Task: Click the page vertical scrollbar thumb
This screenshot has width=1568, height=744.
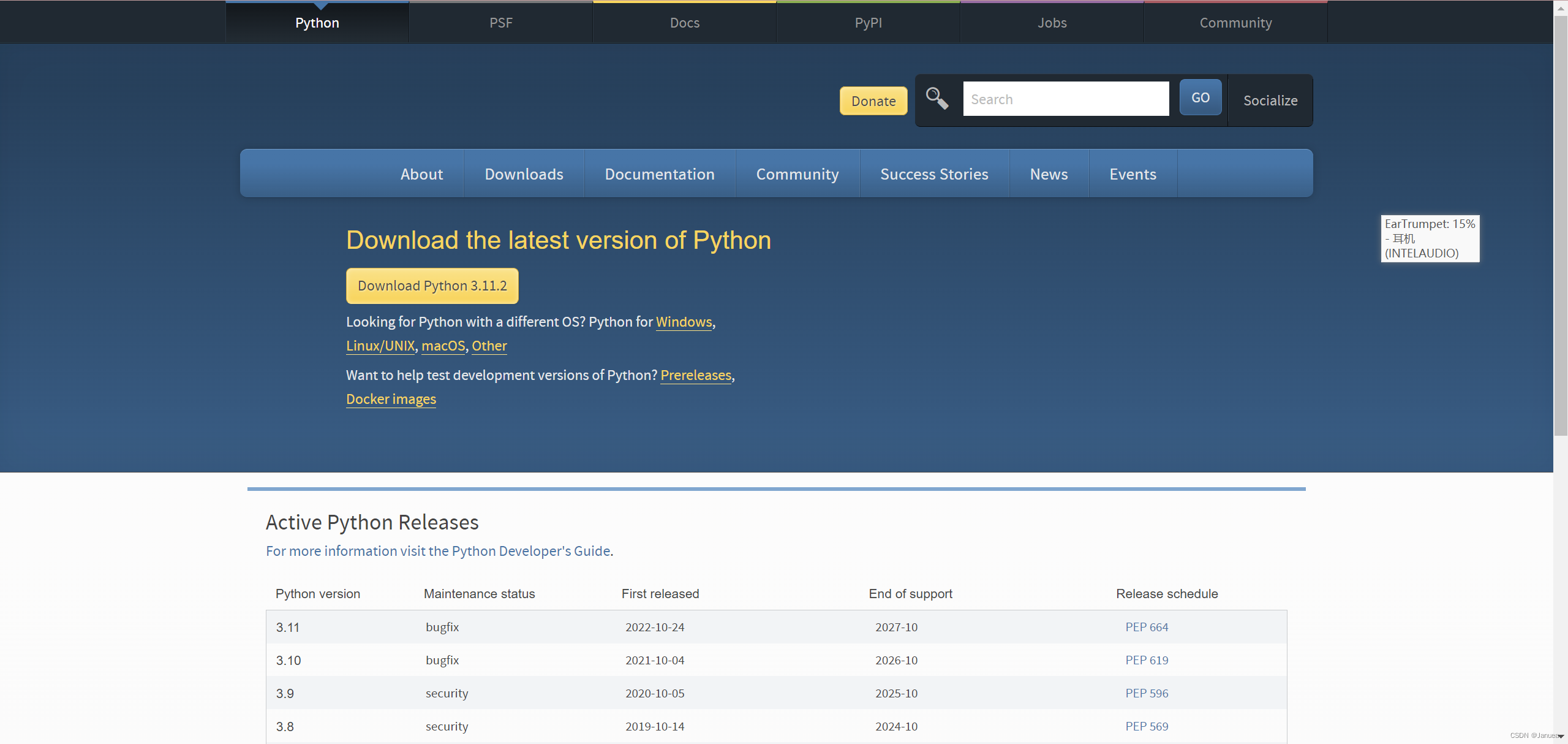Action: click(x=1560, y=227)
